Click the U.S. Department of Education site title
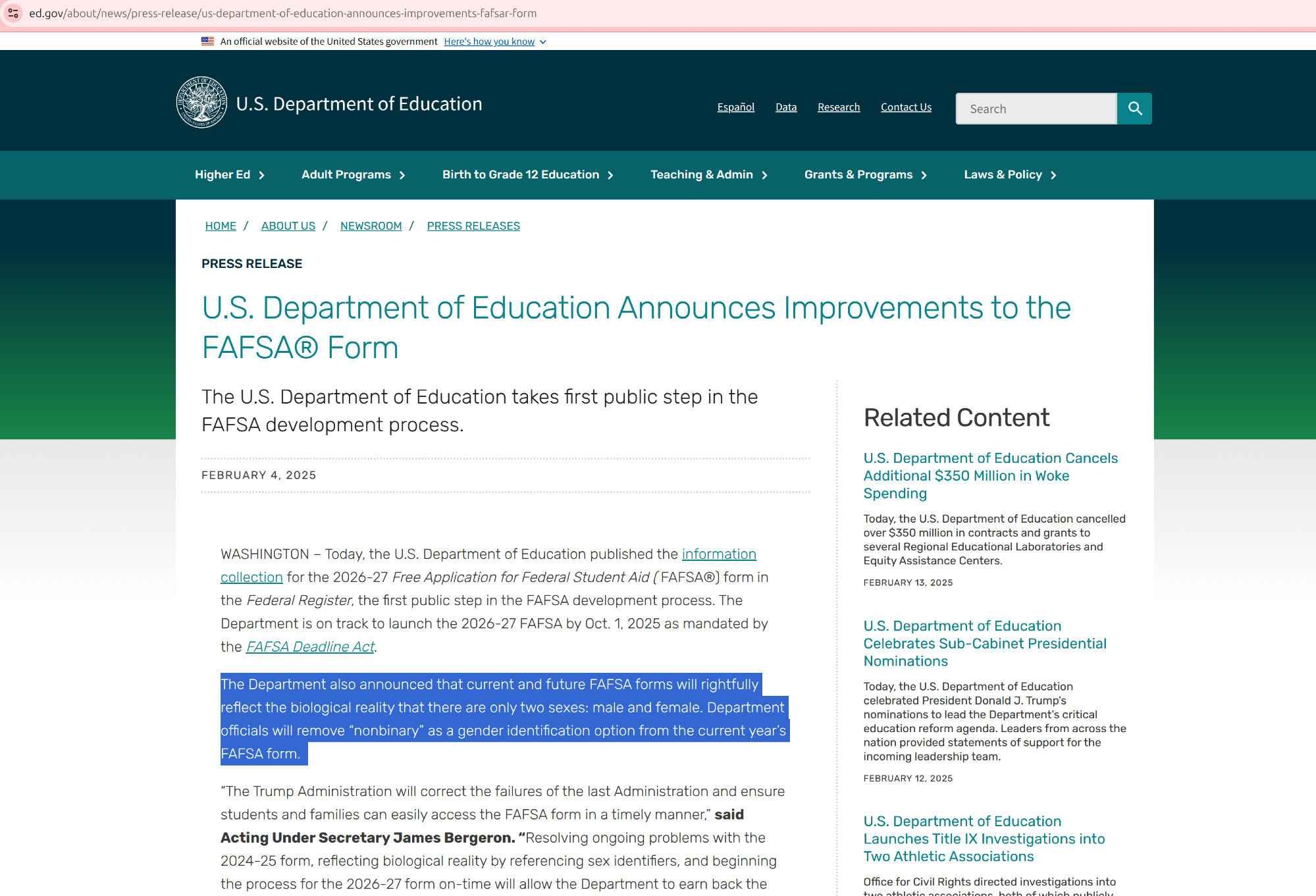The height and width of the screenshot is (896, 1316). click(359, 104)
